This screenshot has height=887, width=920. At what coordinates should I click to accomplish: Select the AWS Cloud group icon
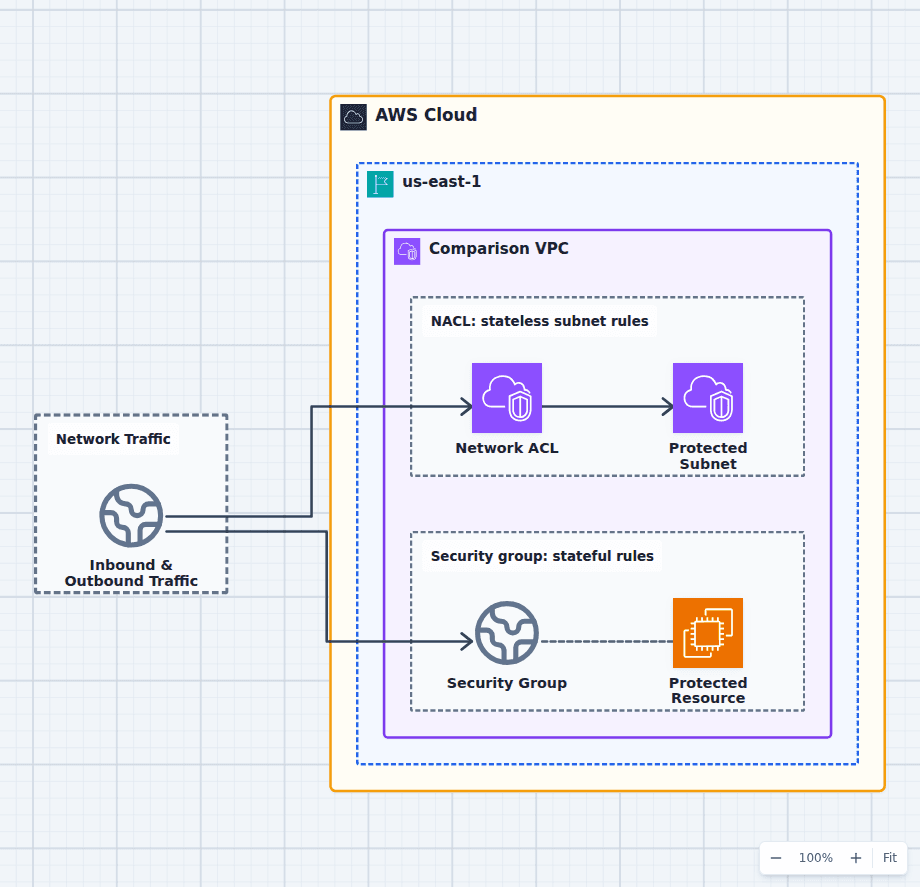353,117
